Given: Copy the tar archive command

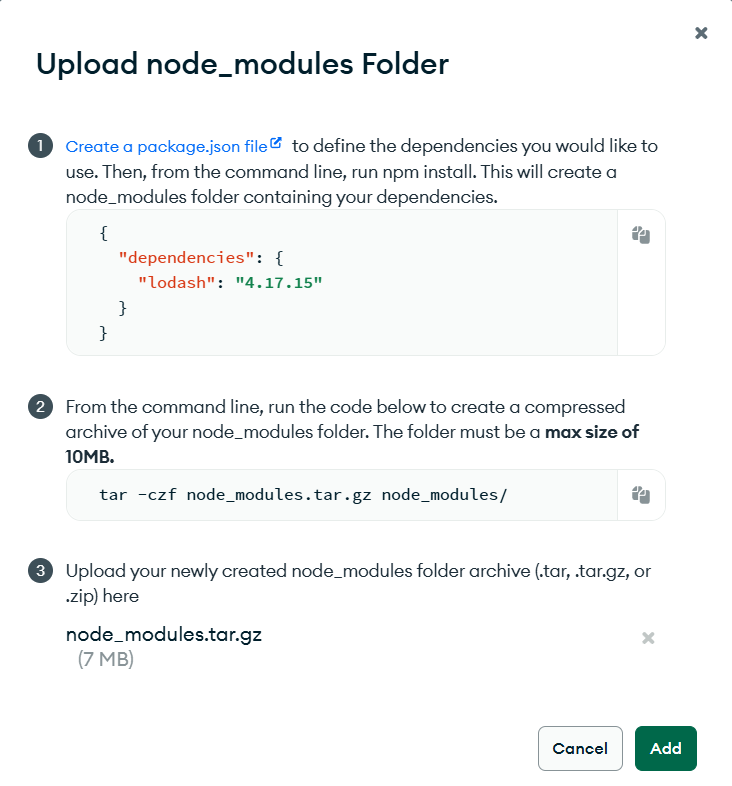Looking at the screenshot, I should (641, 495).
